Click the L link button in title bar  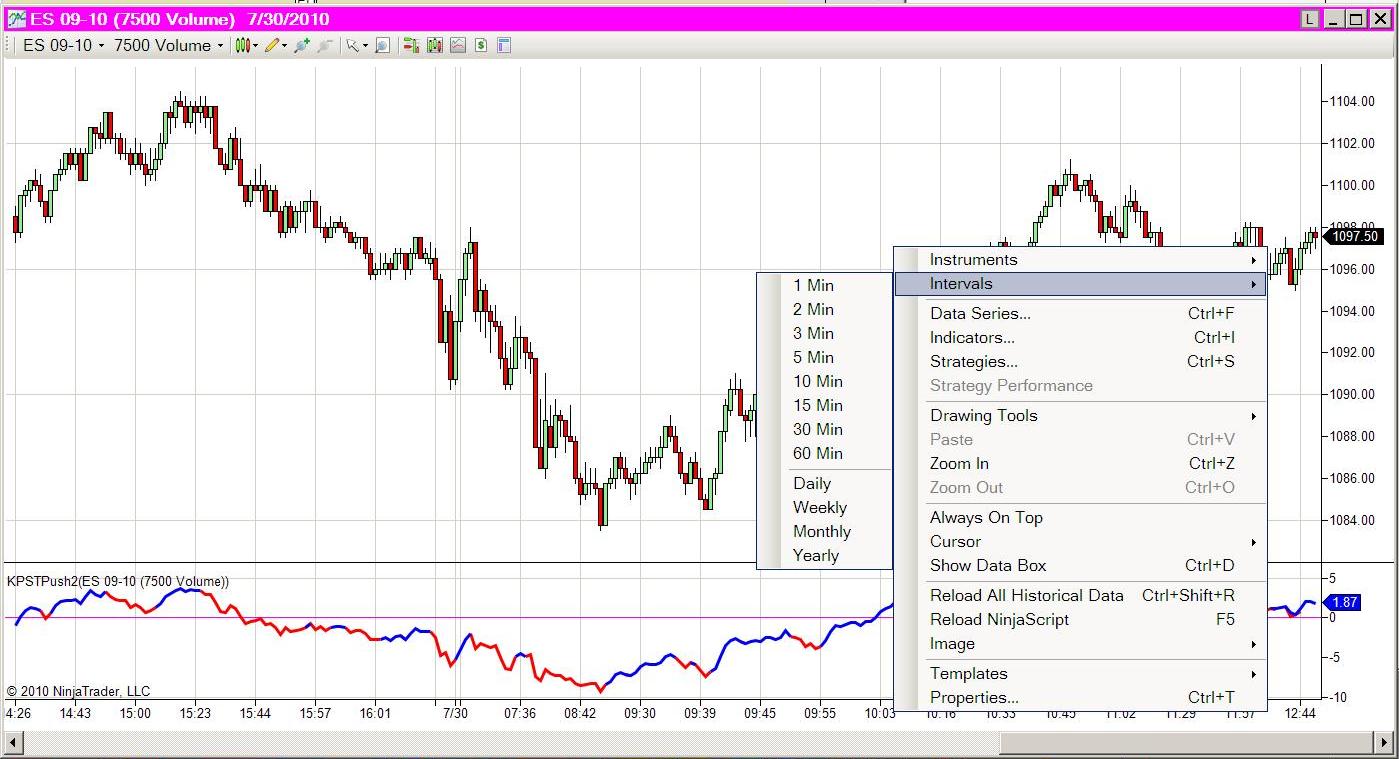1310,19
